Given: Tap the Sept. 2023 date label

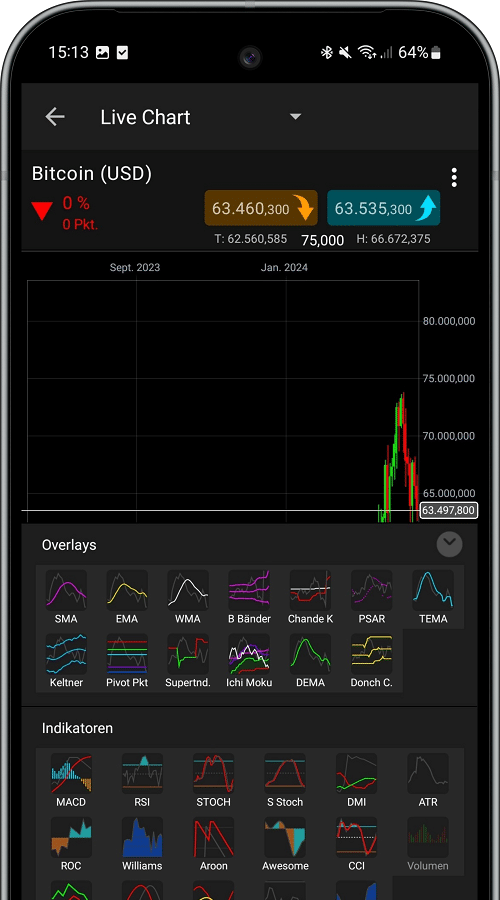Looking at the screenshot, I should tap(135, 267).
